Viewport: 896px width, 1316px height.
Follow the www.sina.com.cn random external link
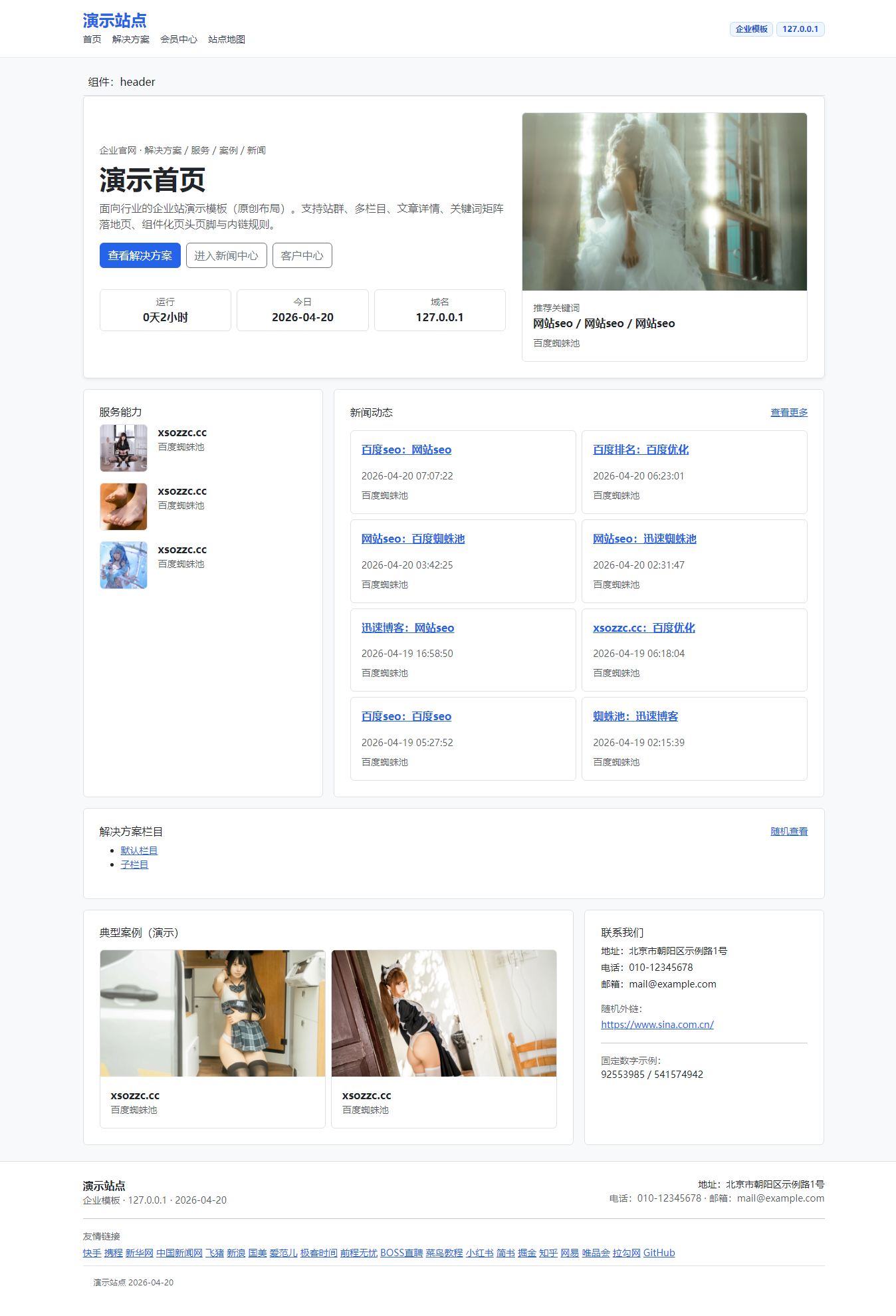click(x=657, y=1025)
